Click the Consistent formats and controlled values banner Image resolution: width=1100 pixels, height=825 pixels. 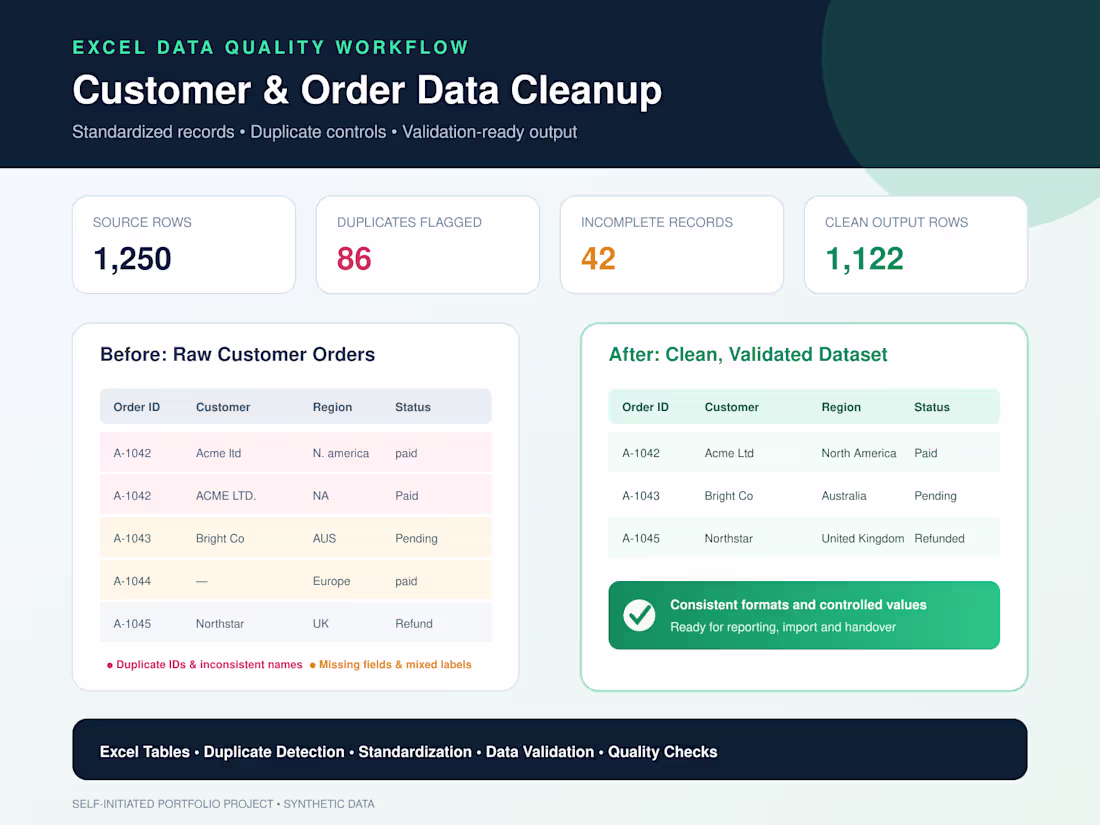click(804, 615)
